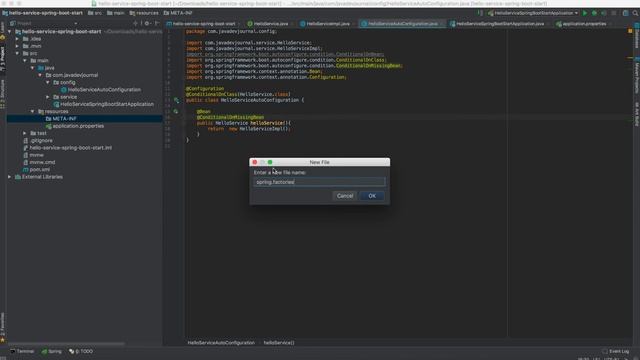Select application.properties in project tree

[75, 126]
